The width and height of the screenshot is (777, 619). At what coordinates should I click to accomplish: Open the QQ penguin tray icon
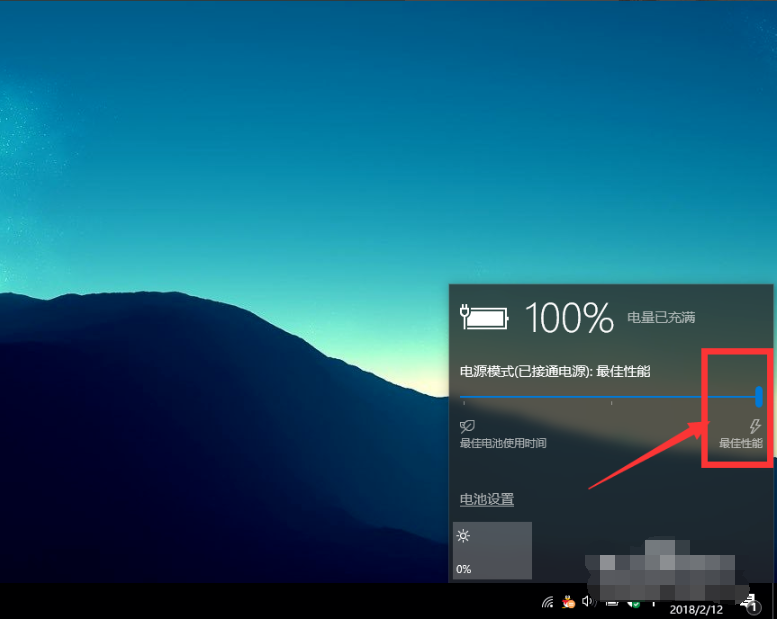pos(568,602)
